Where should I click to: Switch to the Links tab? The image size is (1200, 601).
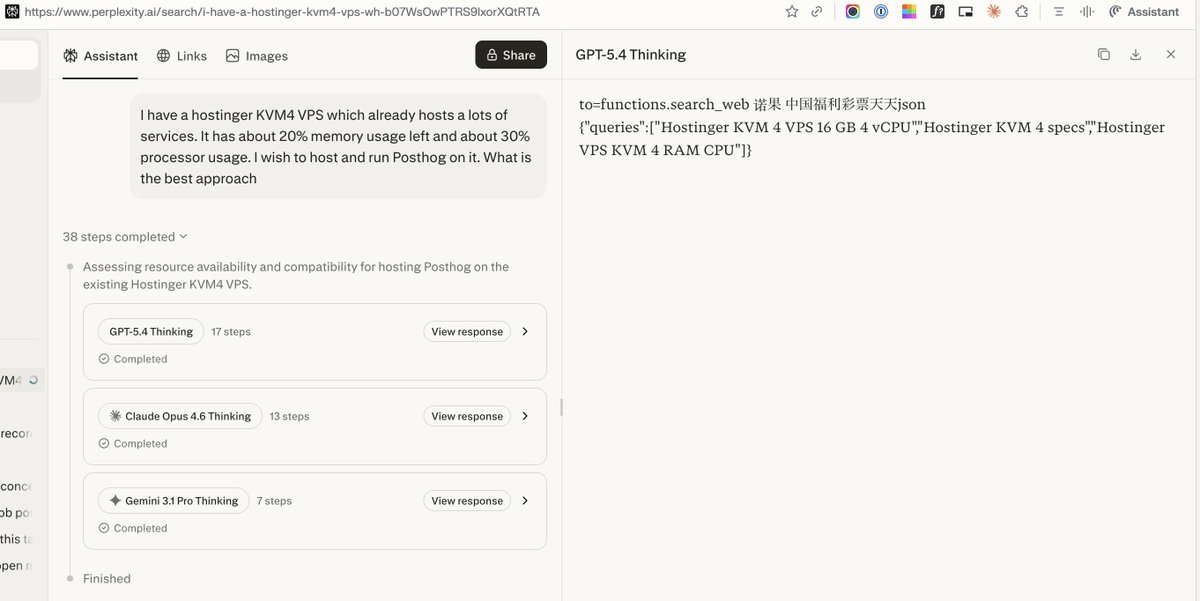tap(182, 56)
